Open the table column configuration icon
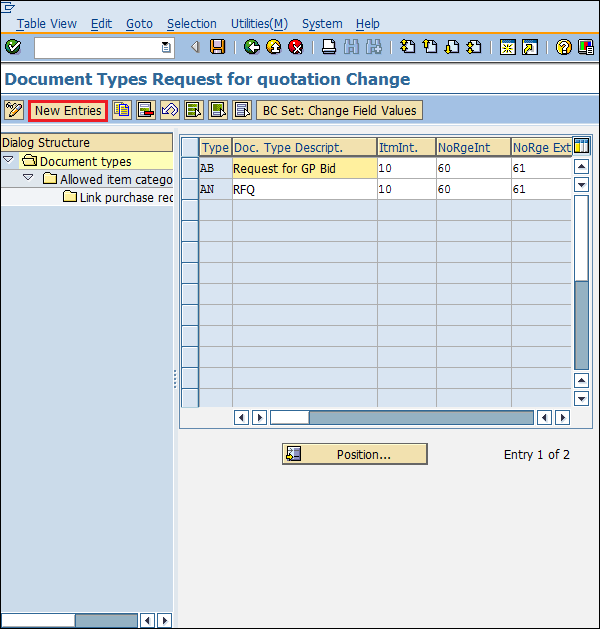Viewport: 600px width, 629px height. pyautogui.click(x=581, y=146)
